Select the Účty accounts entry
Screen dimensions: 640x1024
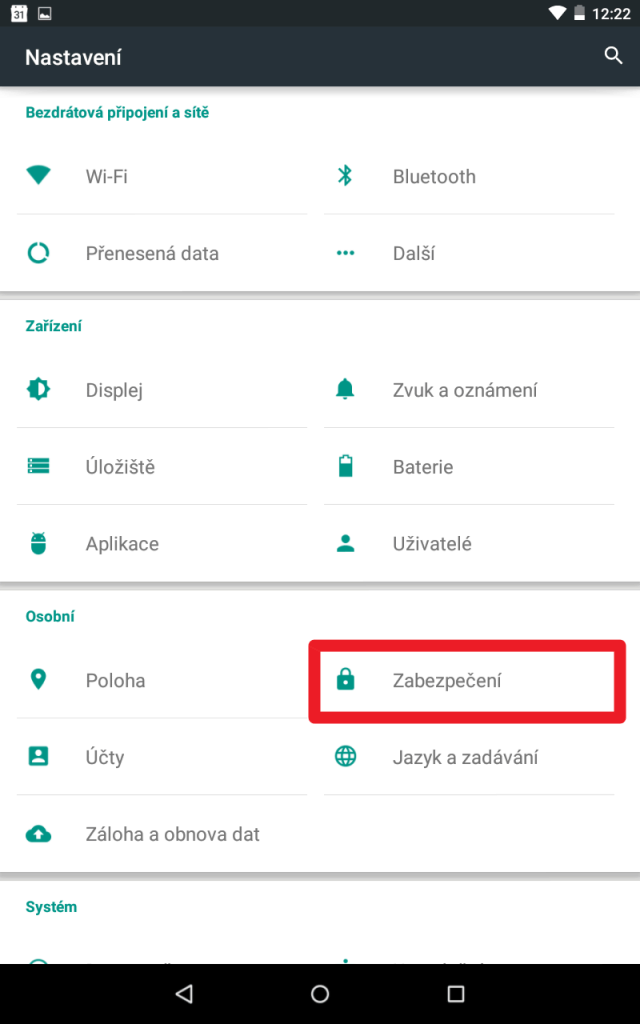(162, 757)
